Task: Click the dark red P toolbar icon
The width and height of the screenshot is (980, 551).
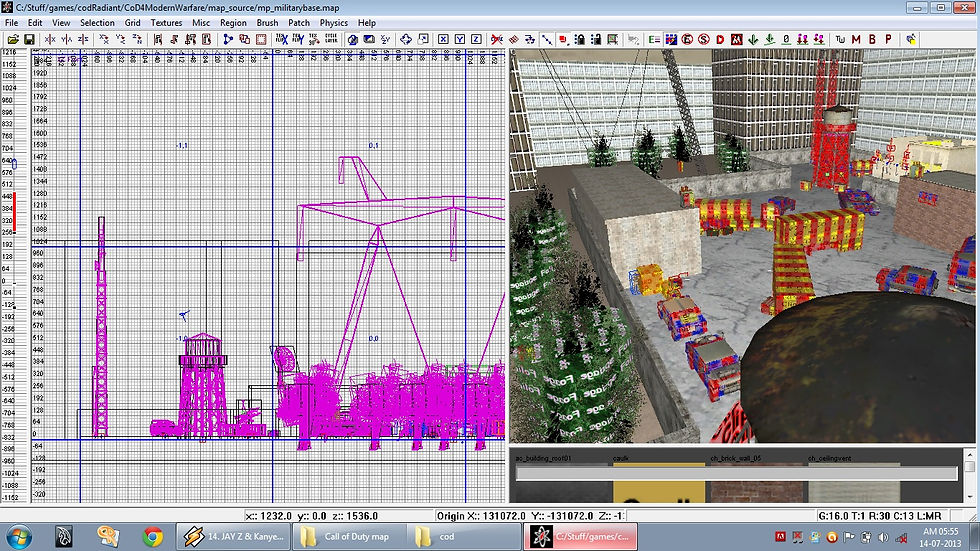Action: [x=888, y=39]
